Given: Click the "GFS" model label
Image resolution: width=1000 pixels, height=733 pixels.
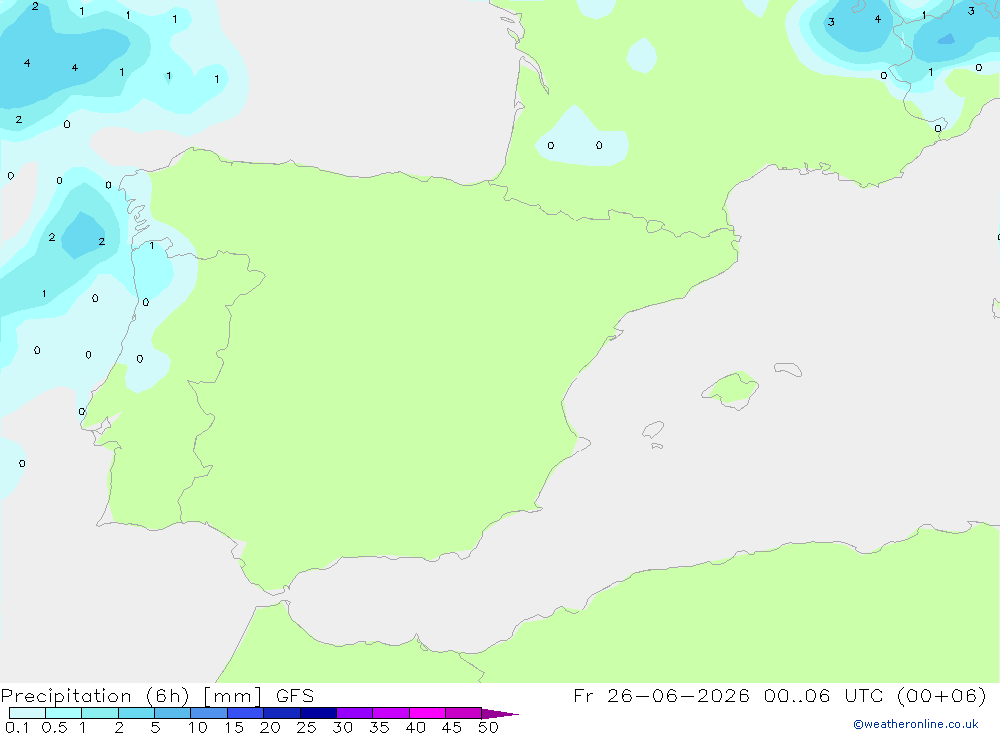Looking at the screenshot, I should point(295,696).
